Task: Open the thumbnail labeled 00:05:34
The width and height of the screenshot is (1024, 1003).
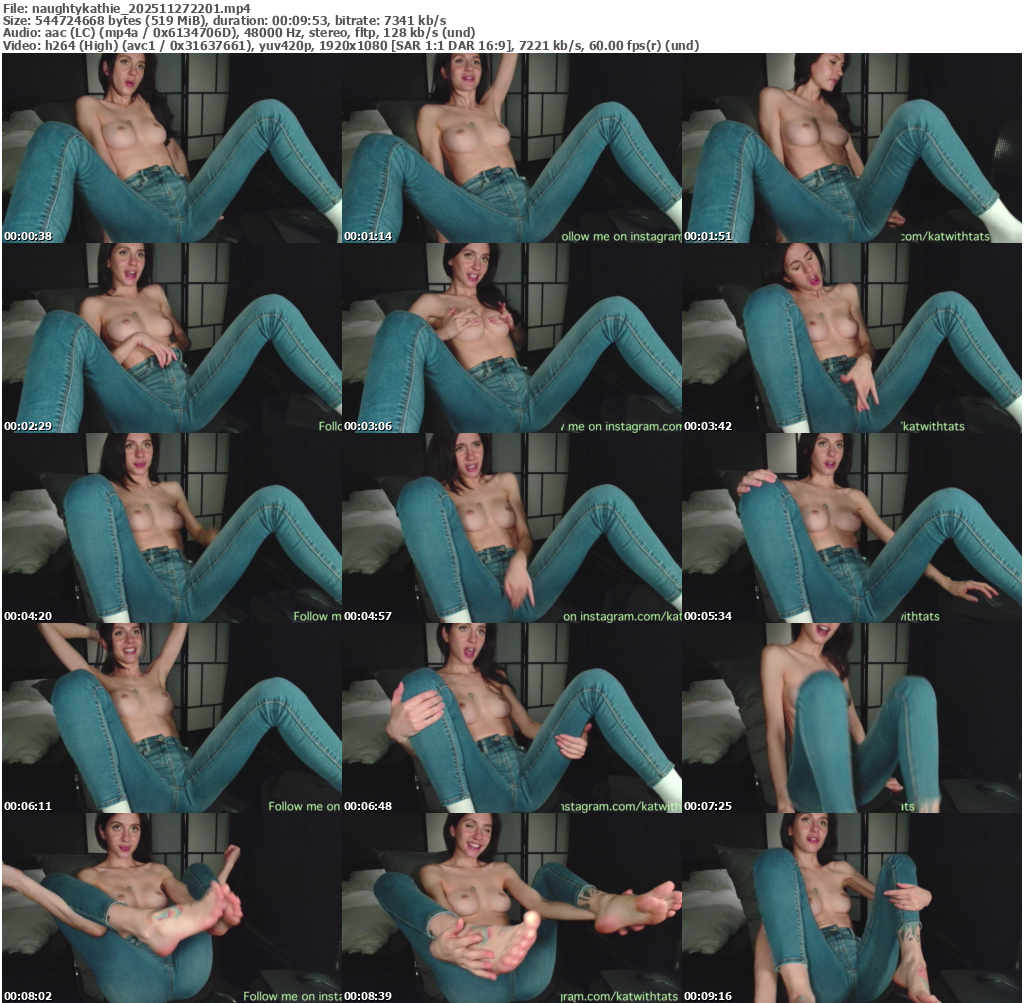Action: click(851, 527)
